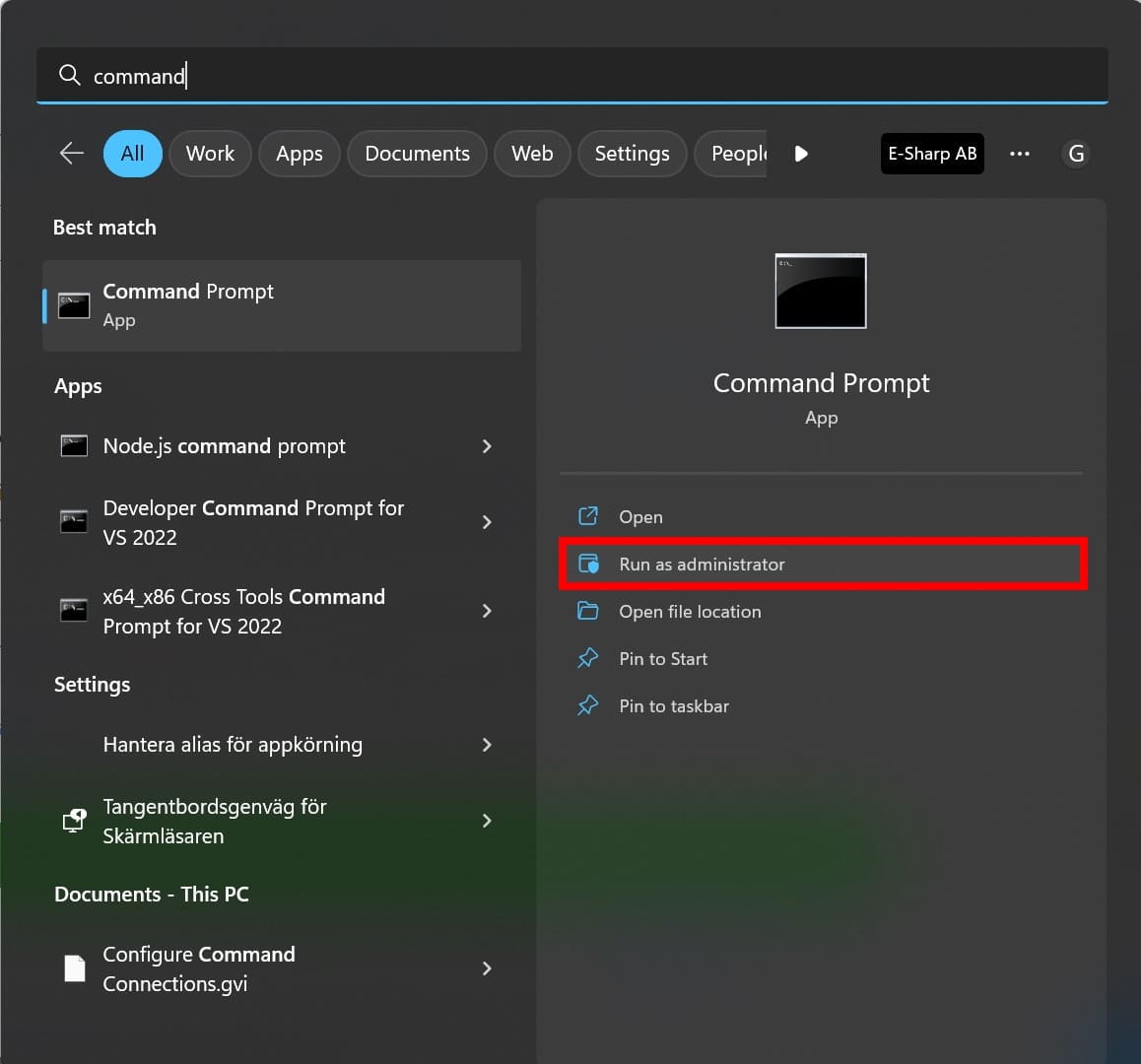This screenshot has width=1141, height=1064.
Task: Expand Node.js command prompt options chevron
Action: click(487, 446)
